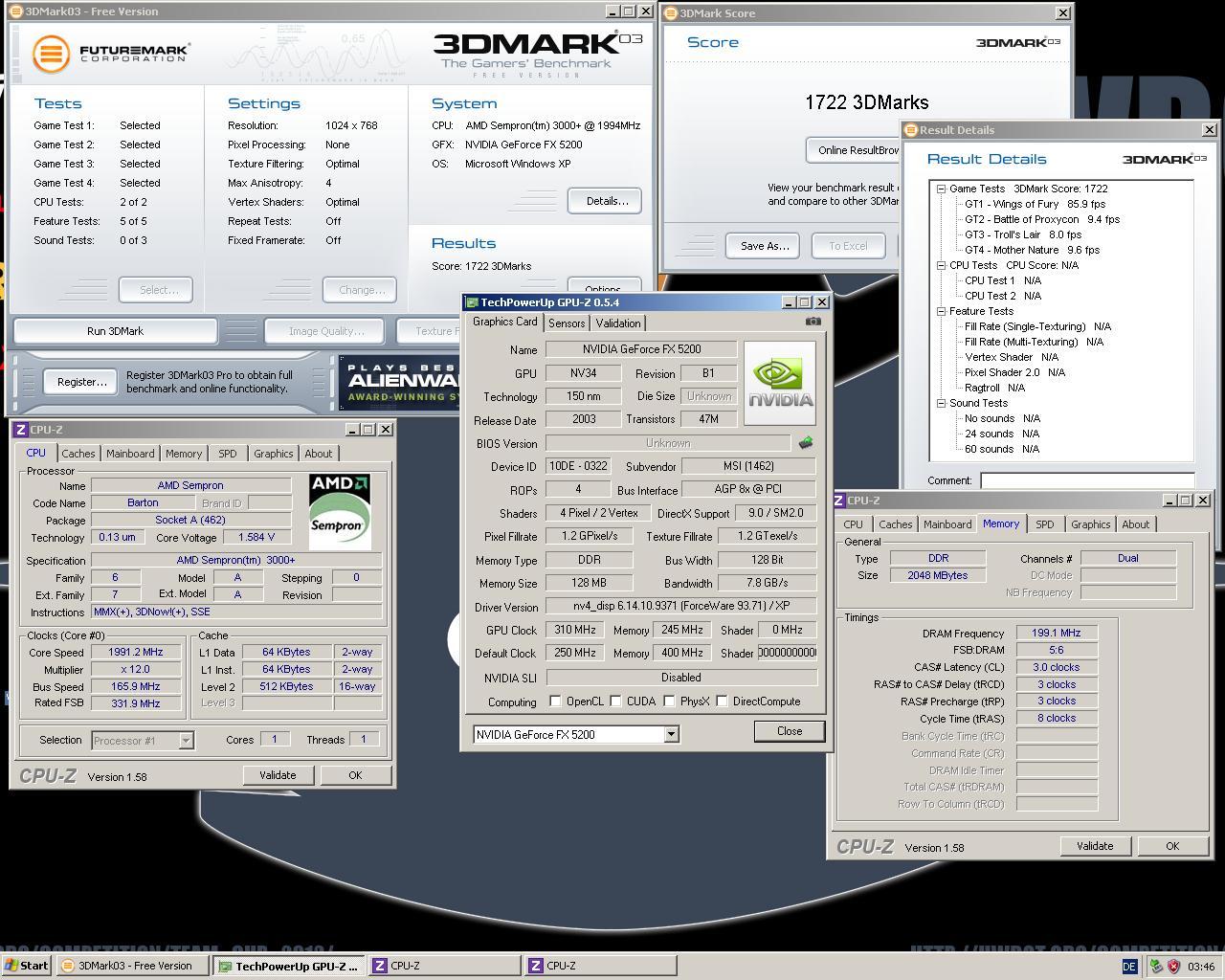Collapse the CPU Tests tree node
Screen dimensions: 1225x980
coord(941,265)
